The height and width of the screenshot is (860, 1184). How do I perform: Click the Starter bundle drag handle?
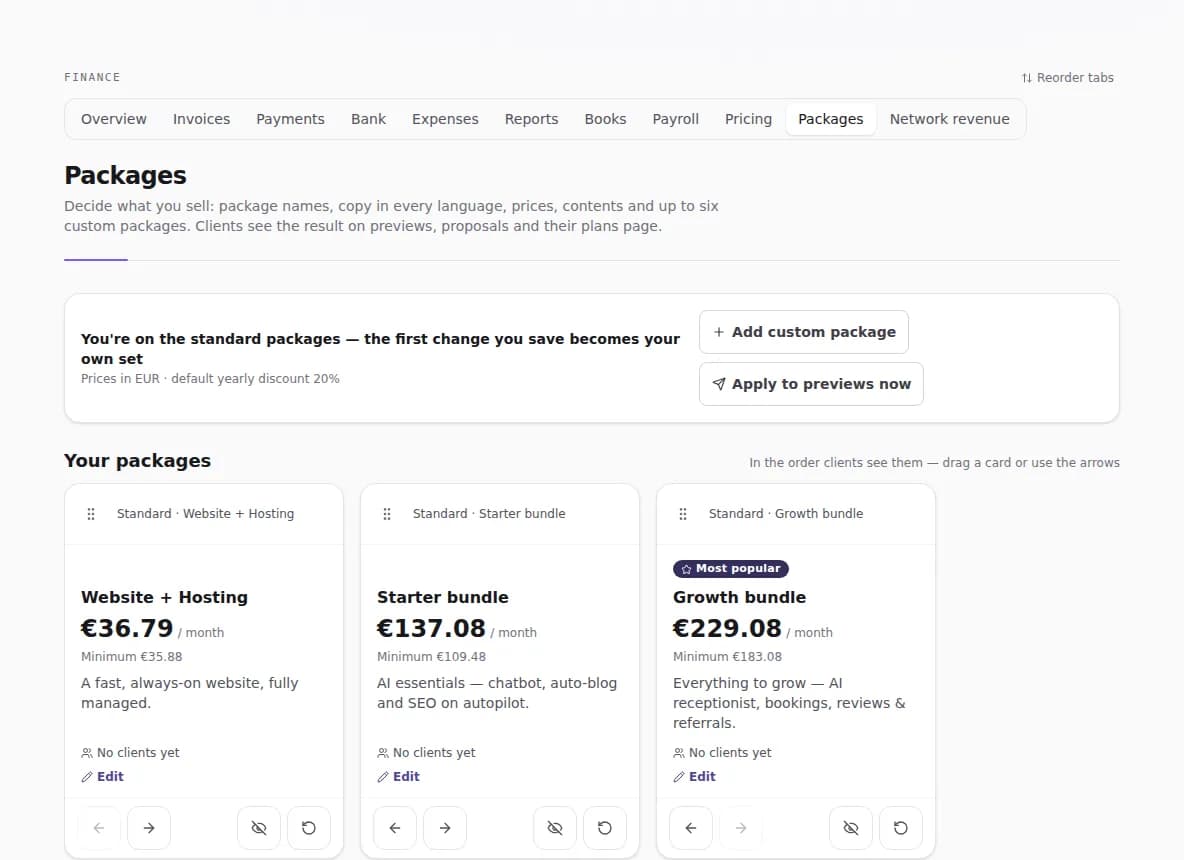pyautogui.click(x=387, y=514)
